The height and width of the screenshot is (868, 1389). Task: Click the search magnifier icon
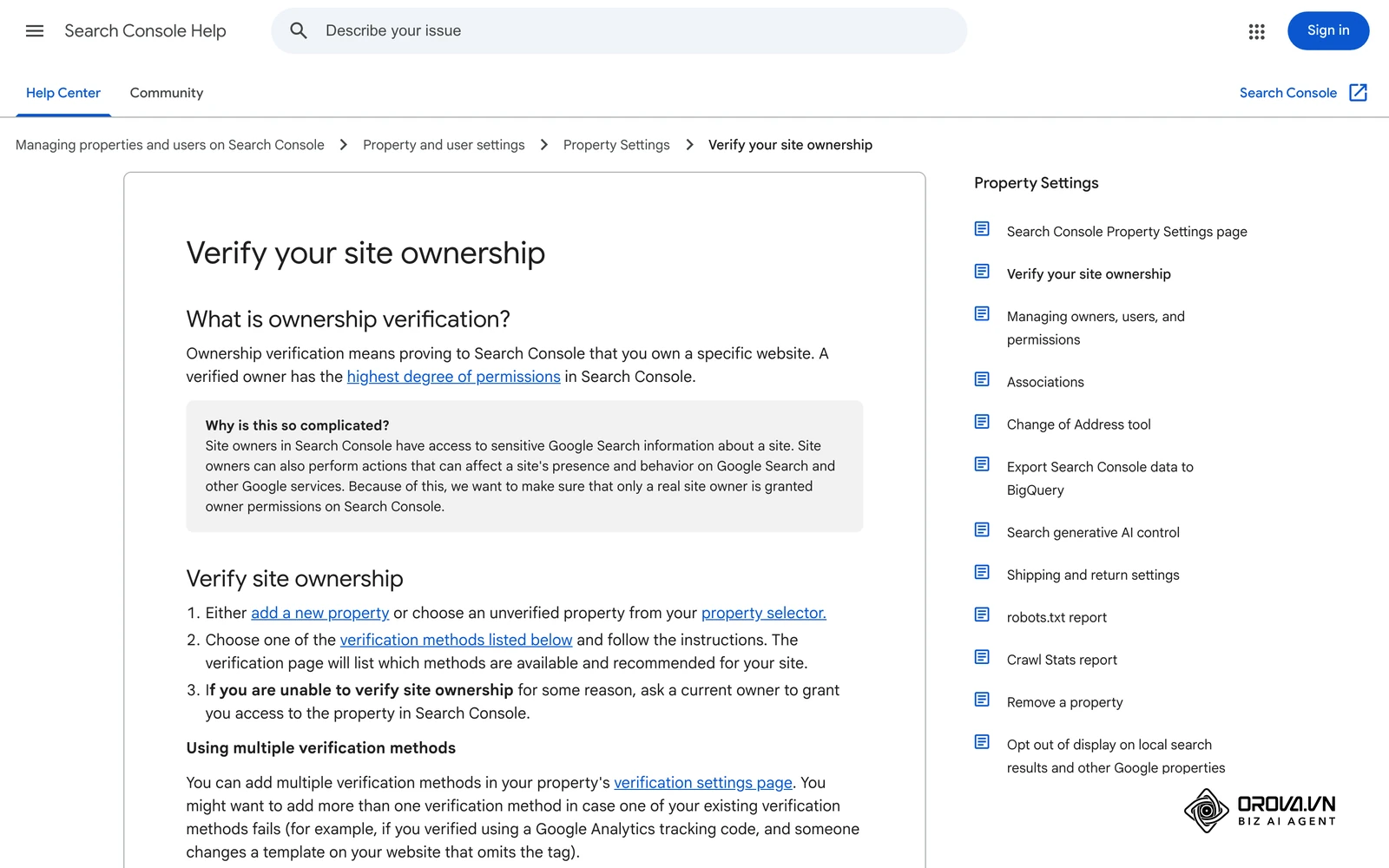(299, 31)
